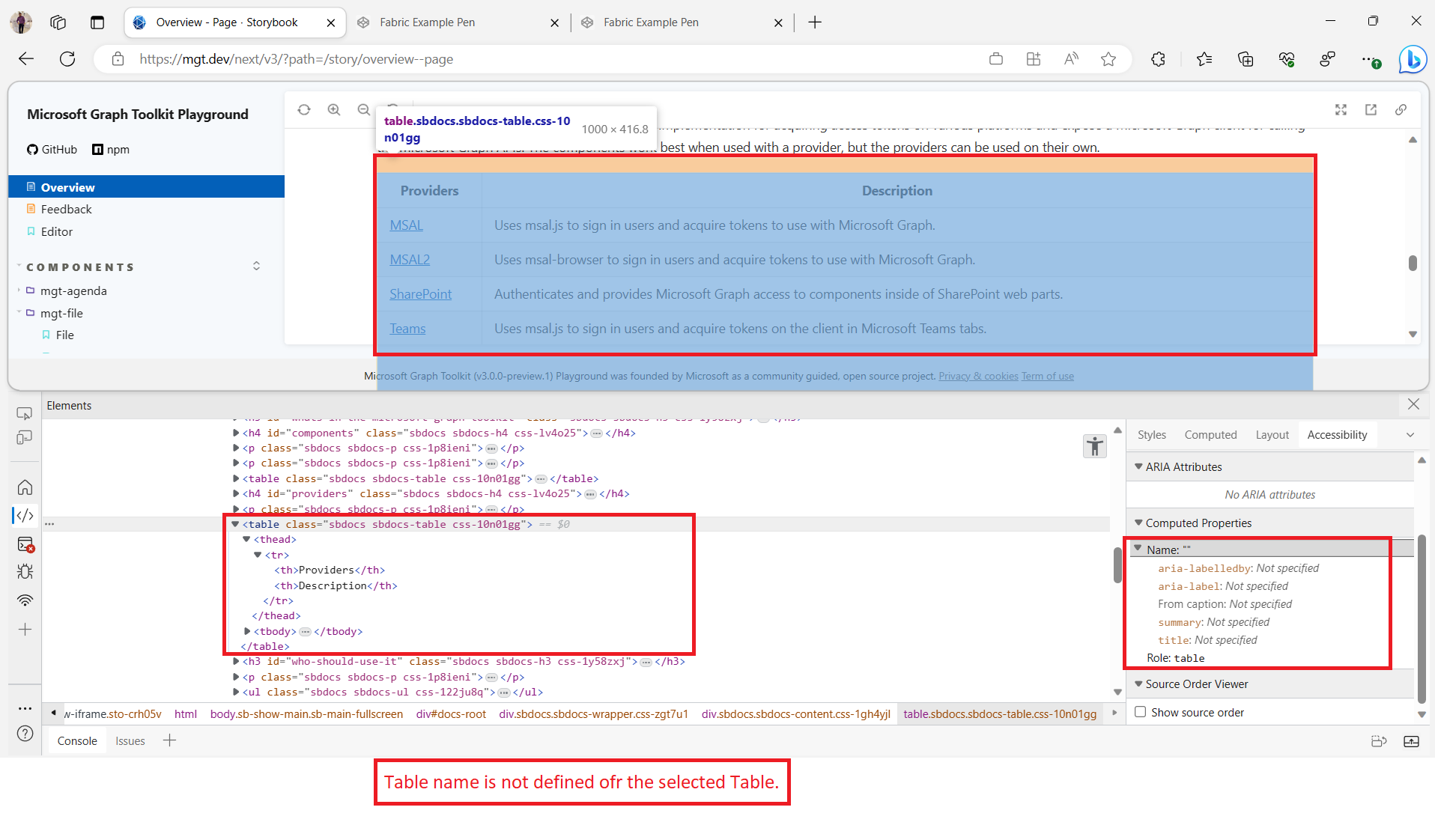Image resolution: width=1435 pixels, height=840 pixels.
Task: Enable Show source order
Action: (x=1139, y=712)
